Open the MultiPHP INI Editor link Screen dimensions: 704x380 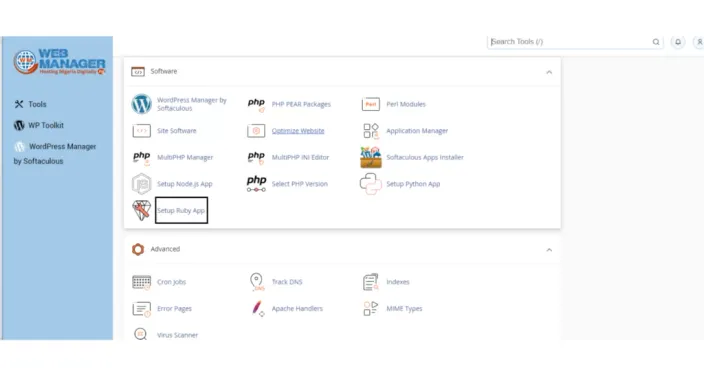(x=300, y=157)
